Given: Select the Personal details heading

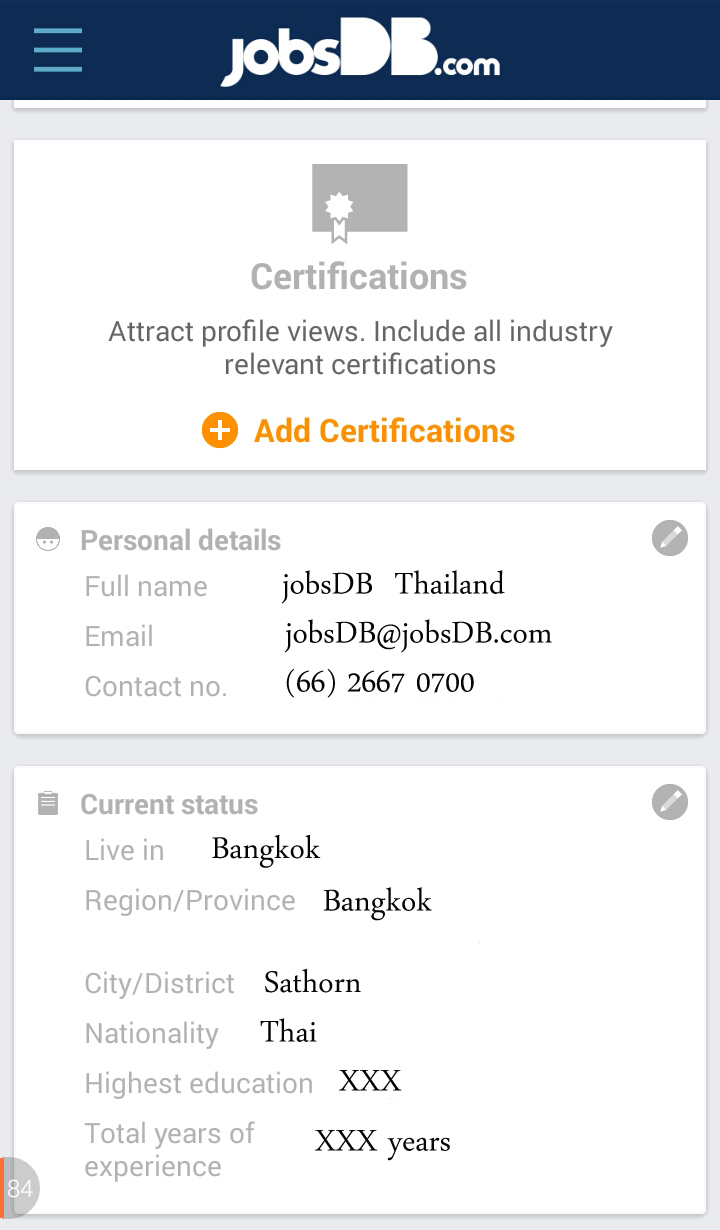Looking at the screenshot, I should pos(180,541).
